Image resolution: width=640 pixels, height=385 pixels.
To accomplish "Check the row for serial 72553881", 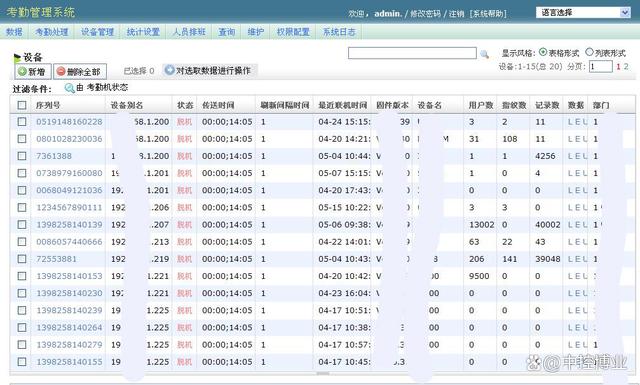I will click(22, 259).
